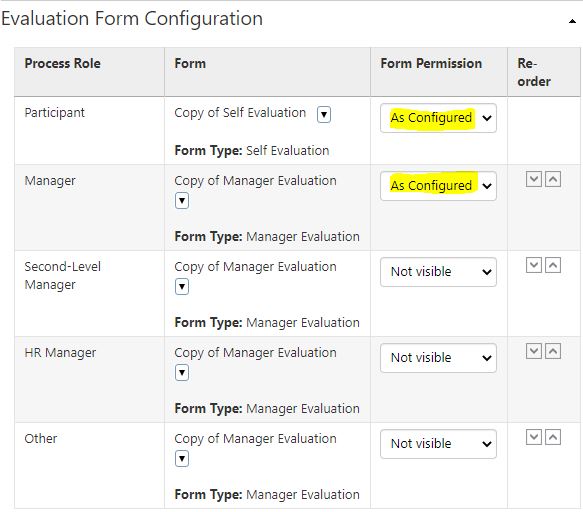Move Second-Level Manager row down
This screenshot has height=512, width=583.
tap(534, 265)
